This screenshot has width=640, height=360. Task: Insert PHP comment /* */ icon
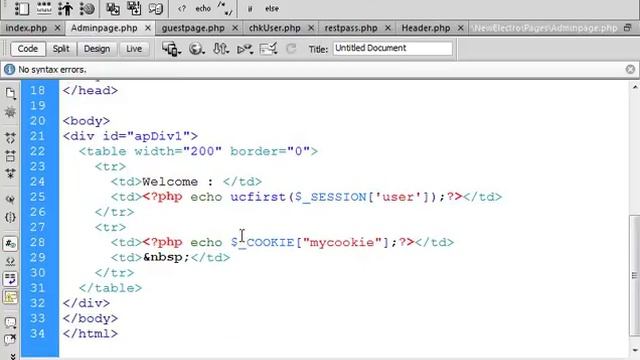pos(224,9)
